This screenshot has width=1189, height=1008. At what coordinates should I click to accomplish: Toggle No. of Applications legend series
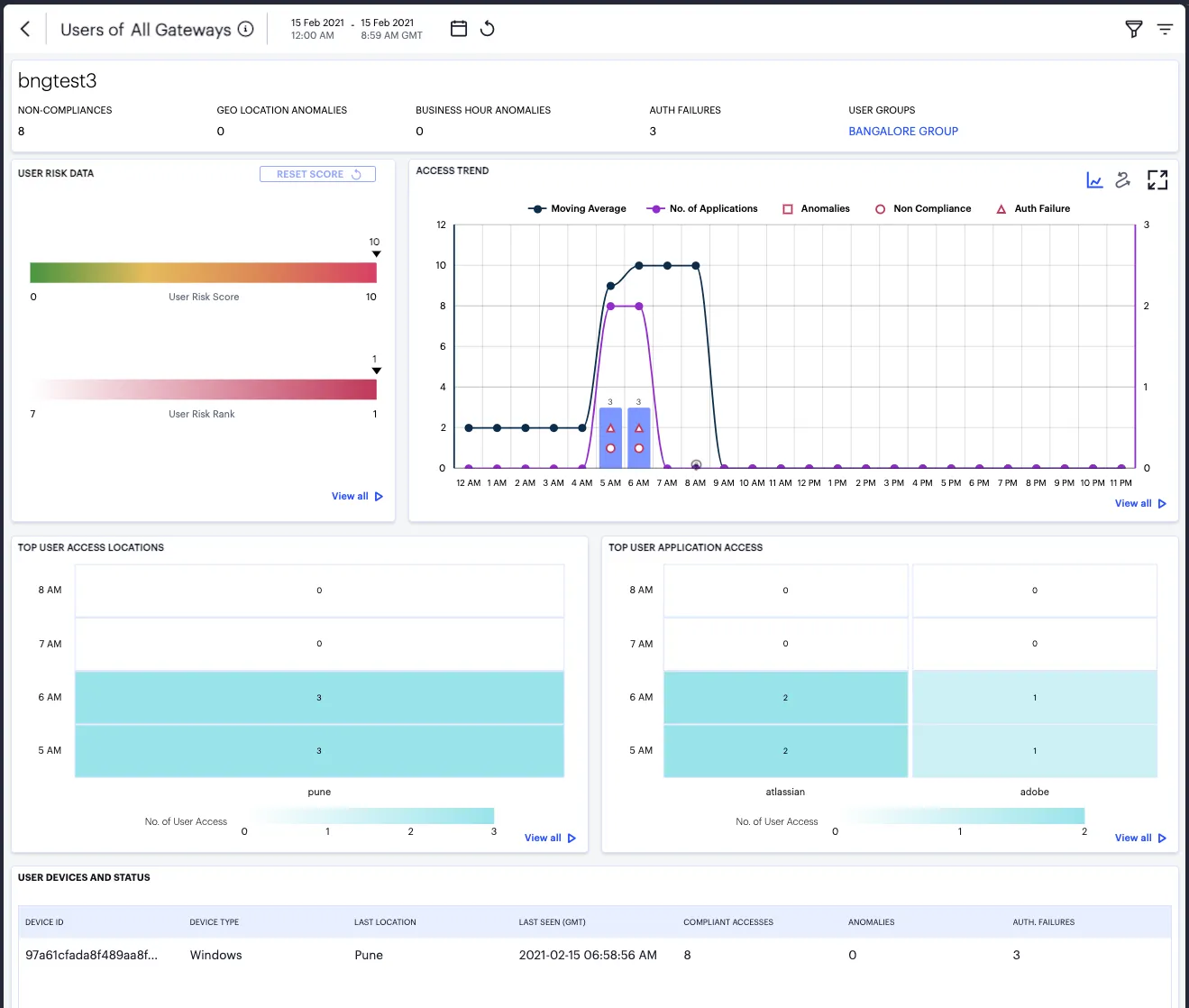[702, 208]
